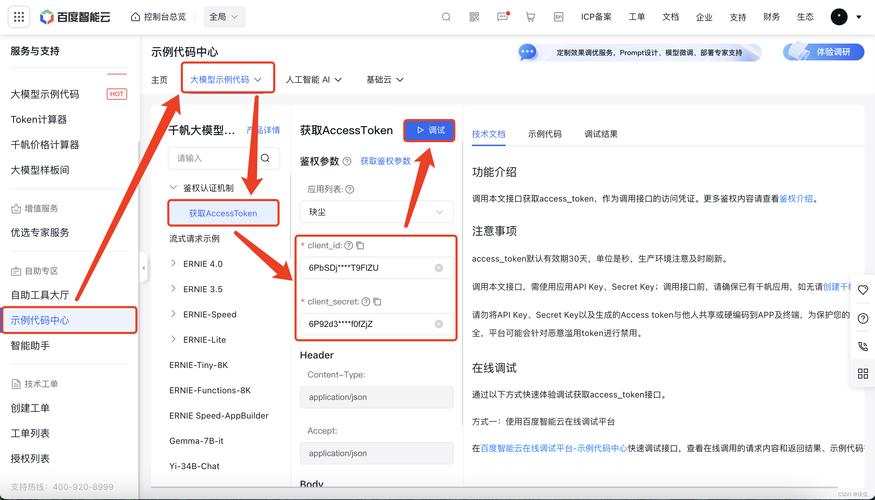The image size is (875, 500).
Task: Expand the ERNIE 3.5 tree node
Action: click(x=174, y=289)
